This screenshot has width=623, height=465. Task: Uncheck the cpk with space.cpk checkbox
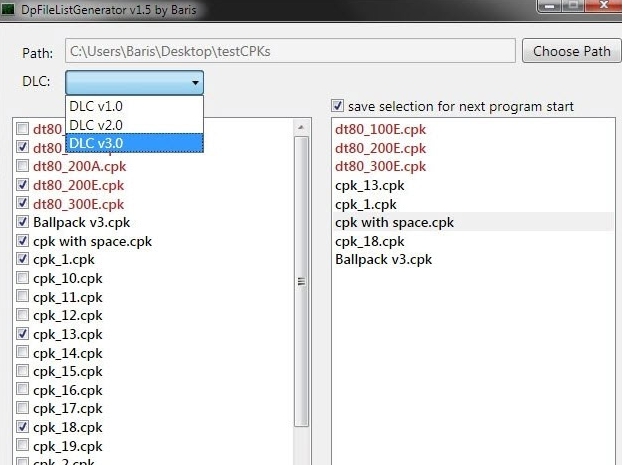pos(22,240)
